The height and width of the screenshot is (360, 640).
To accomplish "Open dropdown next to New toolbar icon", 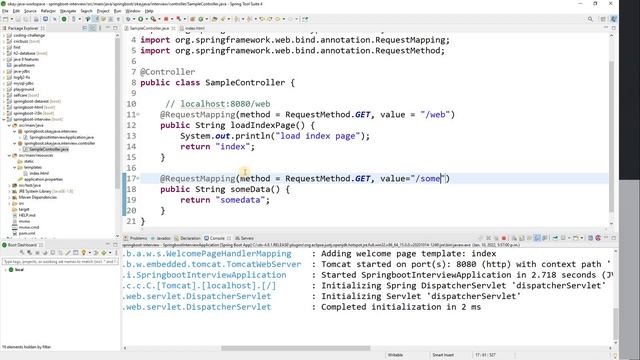I will (x=11, y=19).
